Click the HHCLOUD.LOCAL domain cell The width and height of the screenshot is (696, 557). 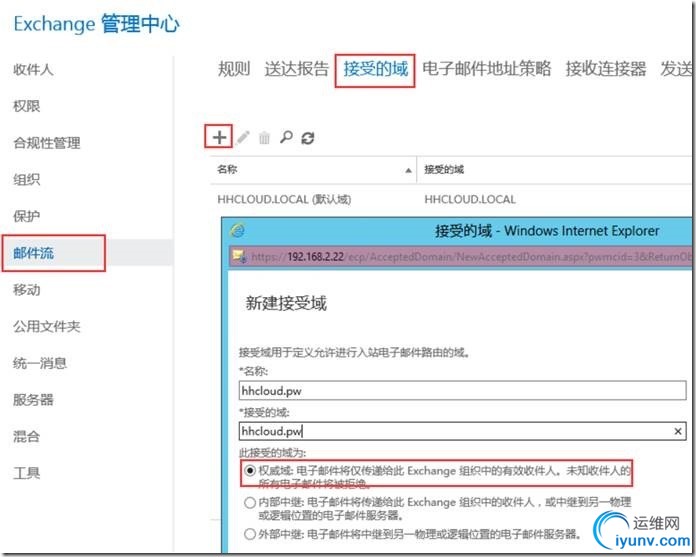[470, 199]
